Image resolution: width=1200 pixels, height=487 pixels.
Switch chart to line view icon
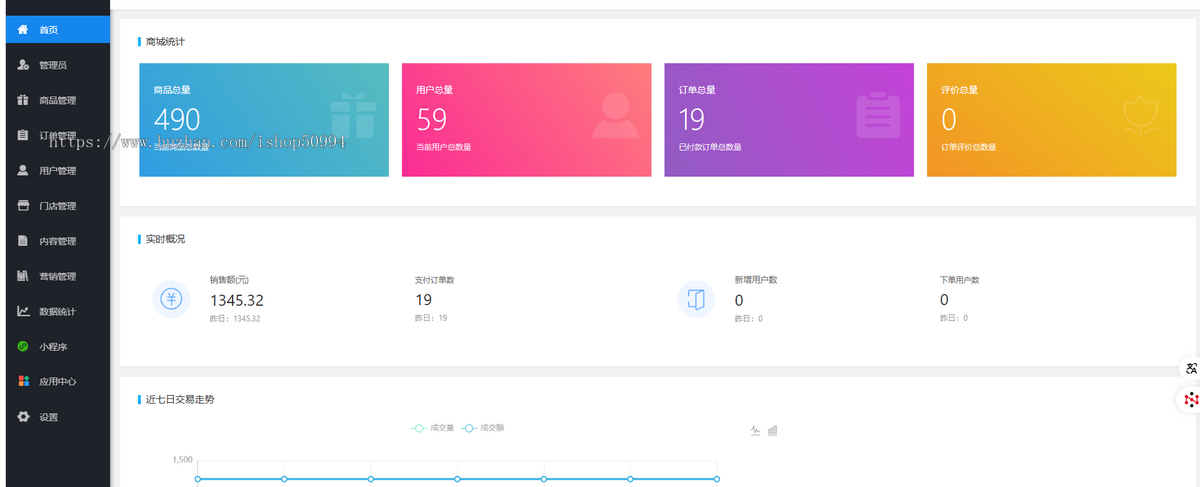(x=755, y=431)
